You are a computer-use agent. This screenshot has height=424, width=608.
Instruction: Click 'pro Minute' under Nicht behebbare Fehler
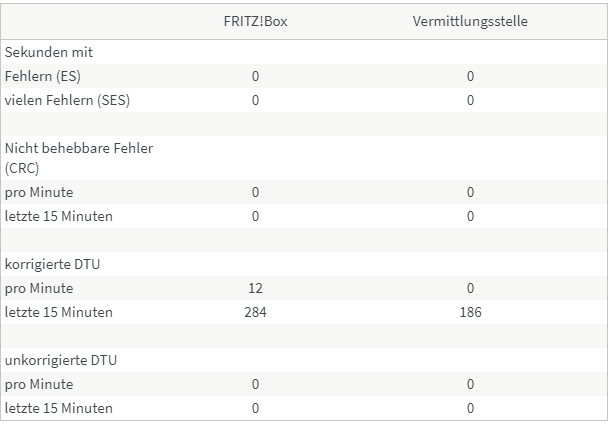pos(39,192)
